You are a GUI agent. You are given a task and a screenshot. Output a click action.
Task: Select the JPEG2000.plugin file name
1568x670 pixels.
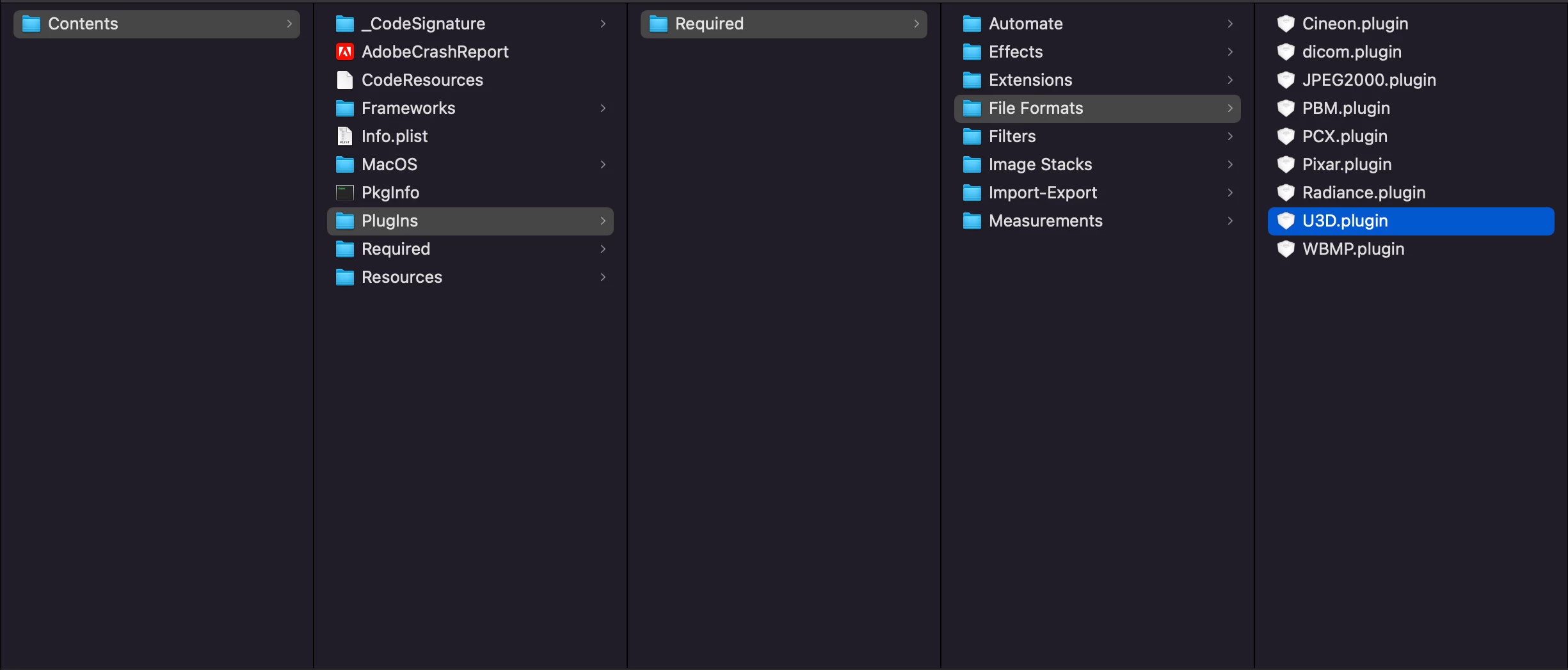(x=1370, y=80)
